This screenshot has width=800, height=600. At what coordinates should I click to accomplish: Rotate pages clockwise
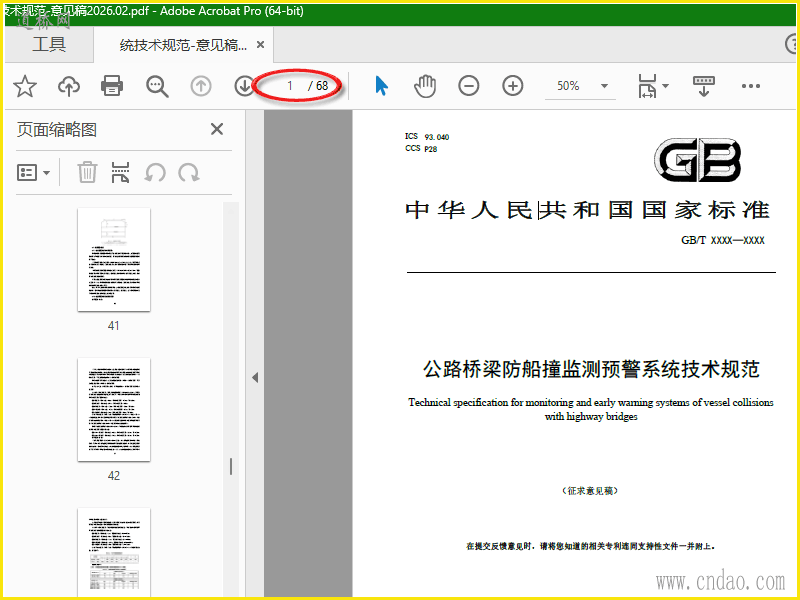click(189, 172)
